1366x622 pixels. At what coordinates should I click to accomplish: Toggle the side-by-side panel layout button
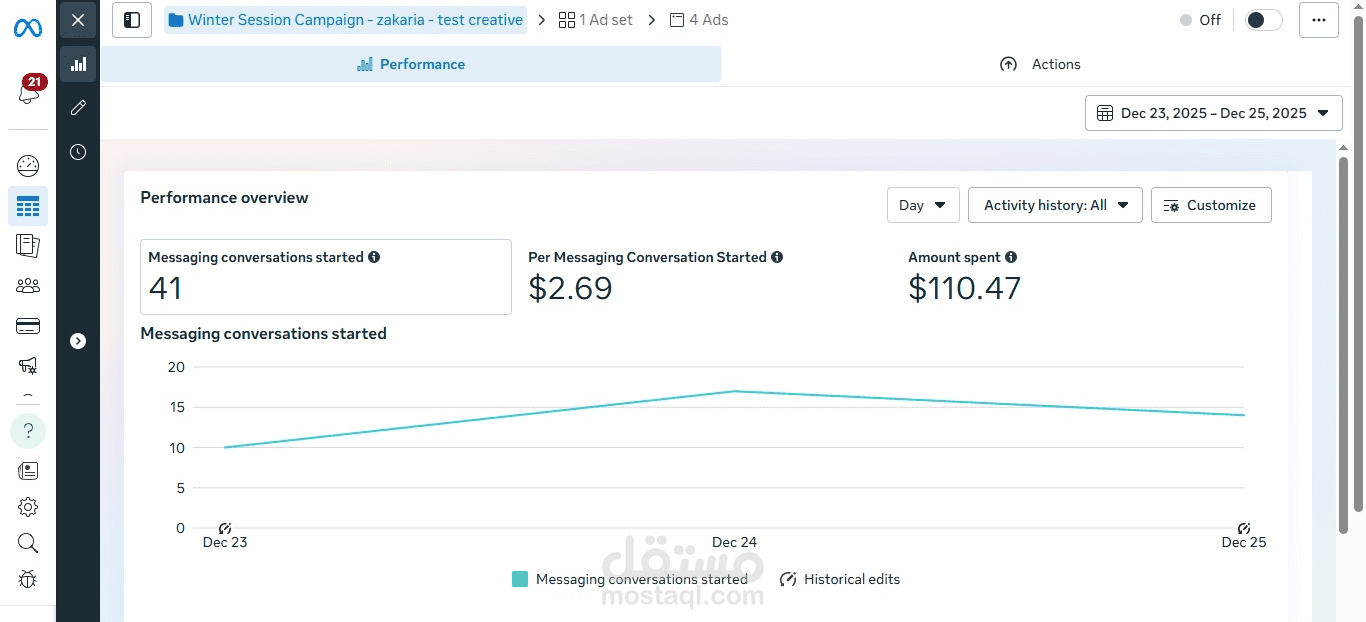tap(132, 20)
